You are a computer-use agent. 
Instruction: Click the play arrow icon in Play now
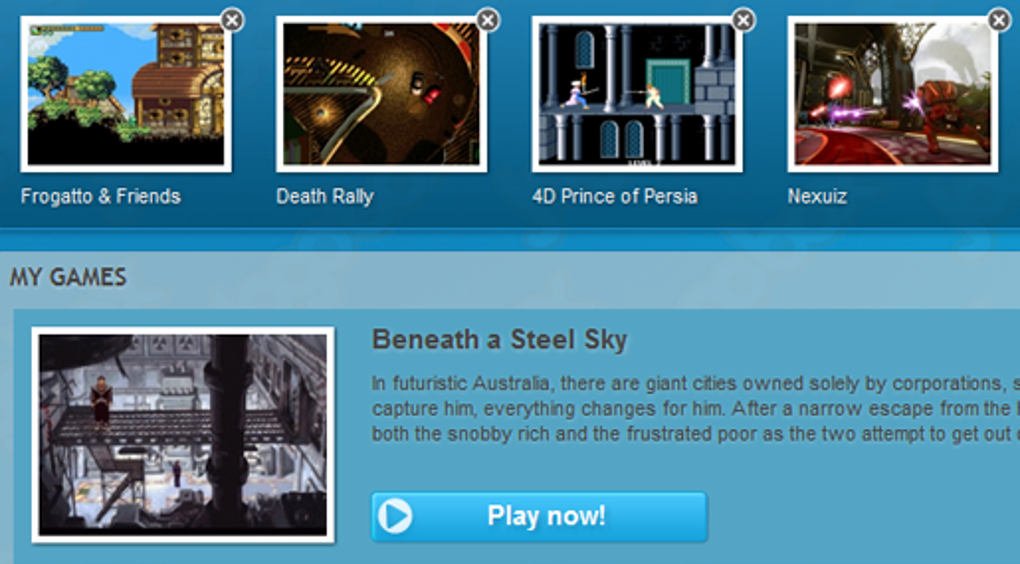pyautogui.click(x=395, y=517)
